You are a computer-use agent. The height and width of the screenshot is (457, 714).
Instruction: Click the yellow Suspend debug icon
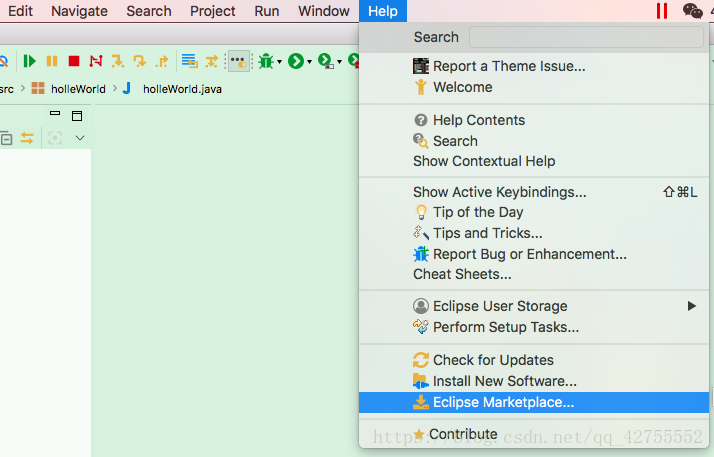point(52,61)
